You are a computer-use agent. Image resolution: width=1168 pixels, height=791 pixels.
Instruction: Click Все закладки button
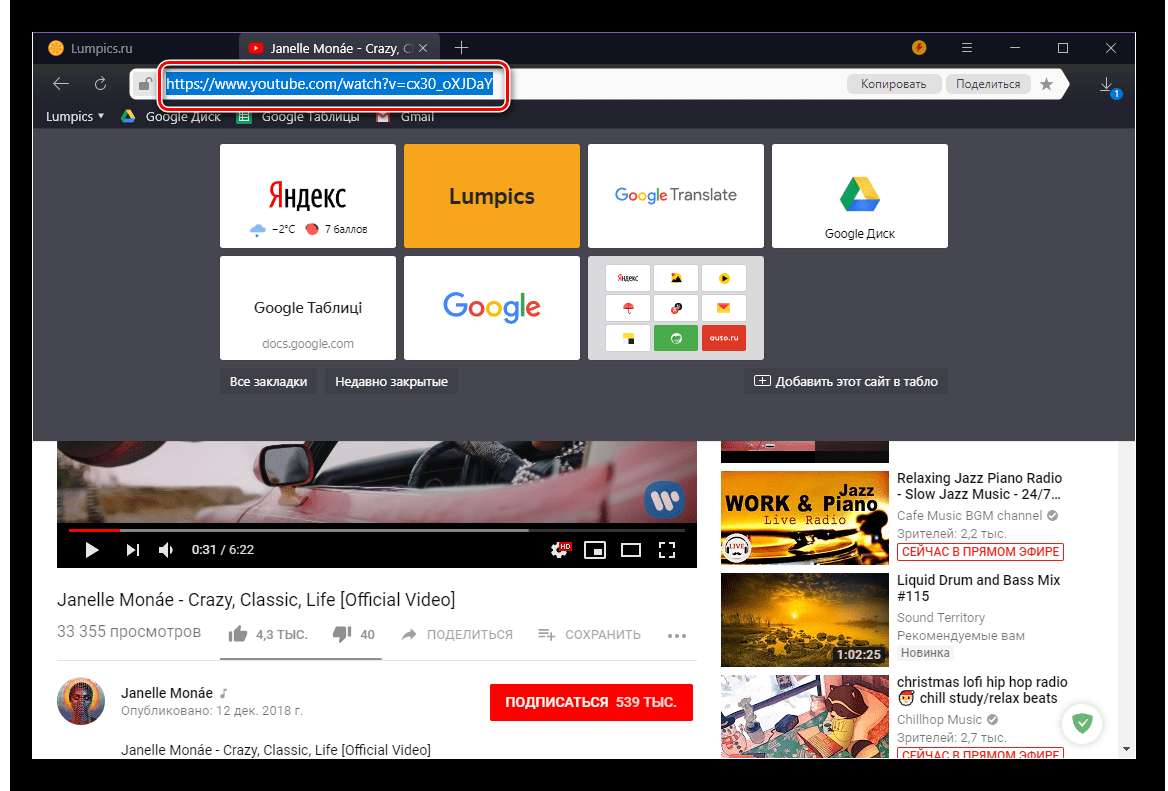pos(268,381)
